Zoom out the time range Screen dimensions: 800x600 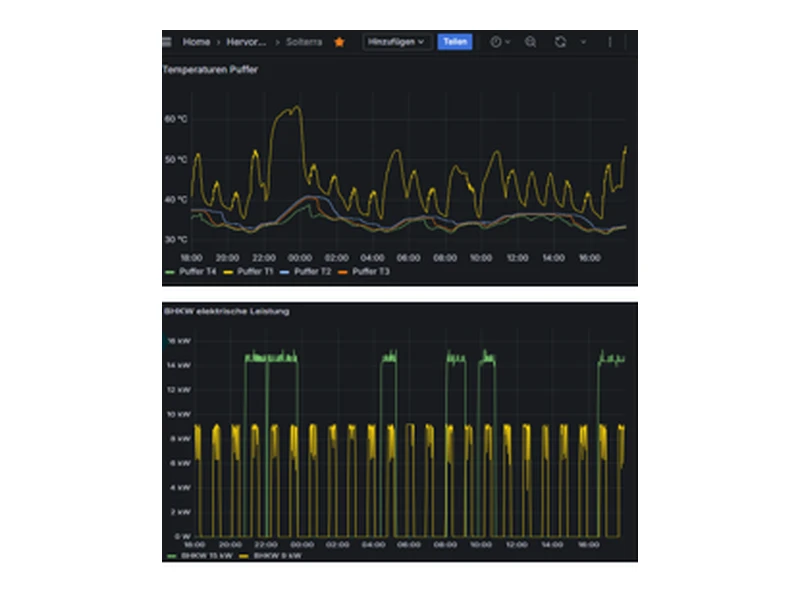[x=531, y=42]
